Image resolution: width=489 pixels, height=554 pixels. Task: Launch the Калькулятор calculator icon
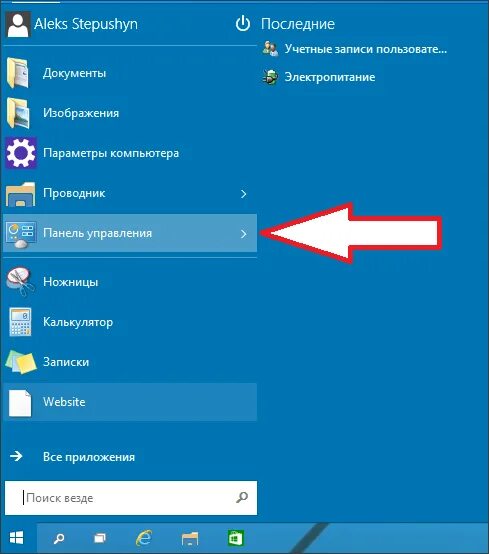[x=20, y=322]
